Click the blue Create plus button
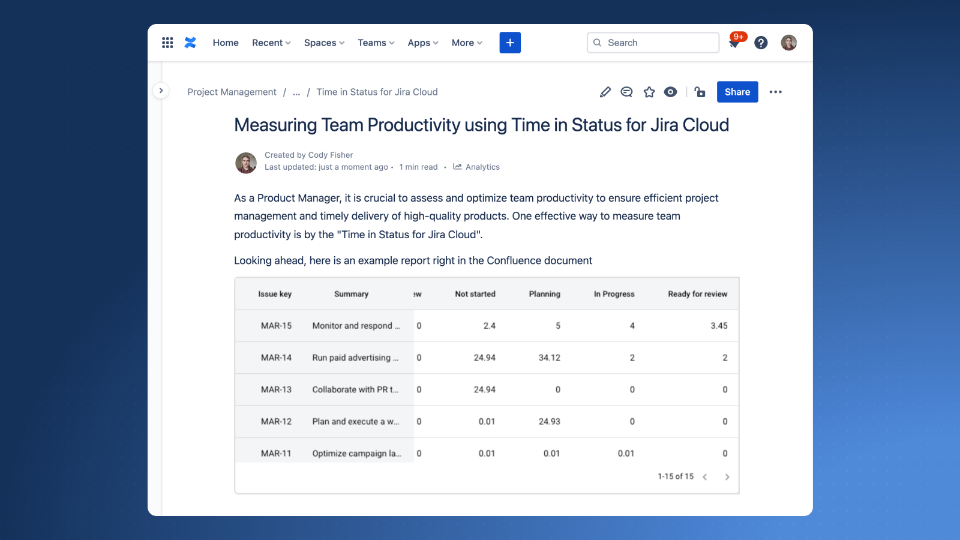 tap(510, 42)
